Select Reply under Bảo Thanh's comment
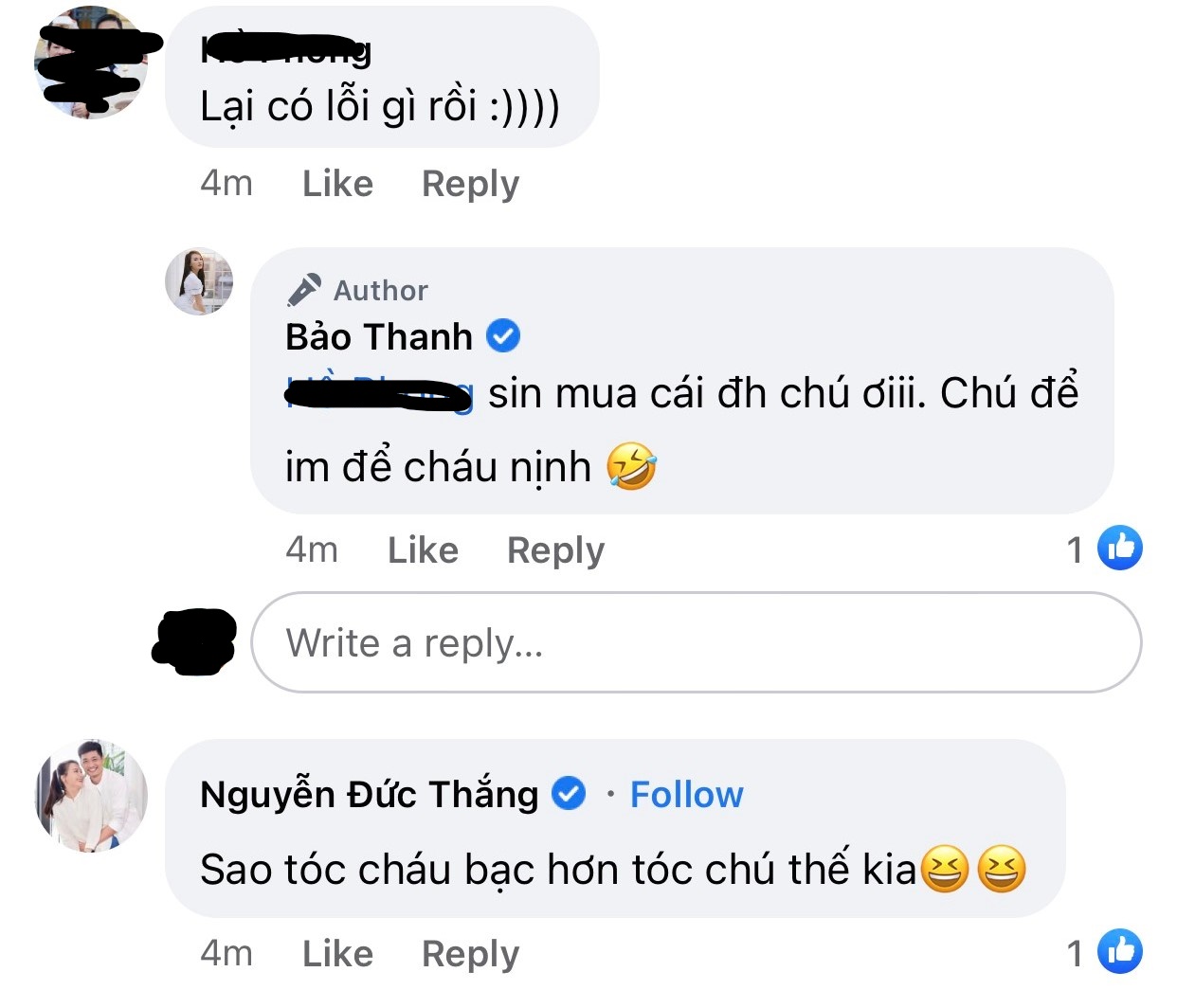The height and width of the screenshot is (1008, 1177). (x=554, y=549)
